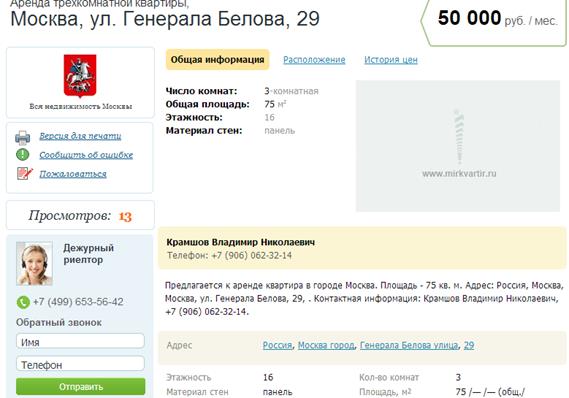Click the green phone handset icon
Image resolution: width=569 pixels, height=398 pixels.
23,302
